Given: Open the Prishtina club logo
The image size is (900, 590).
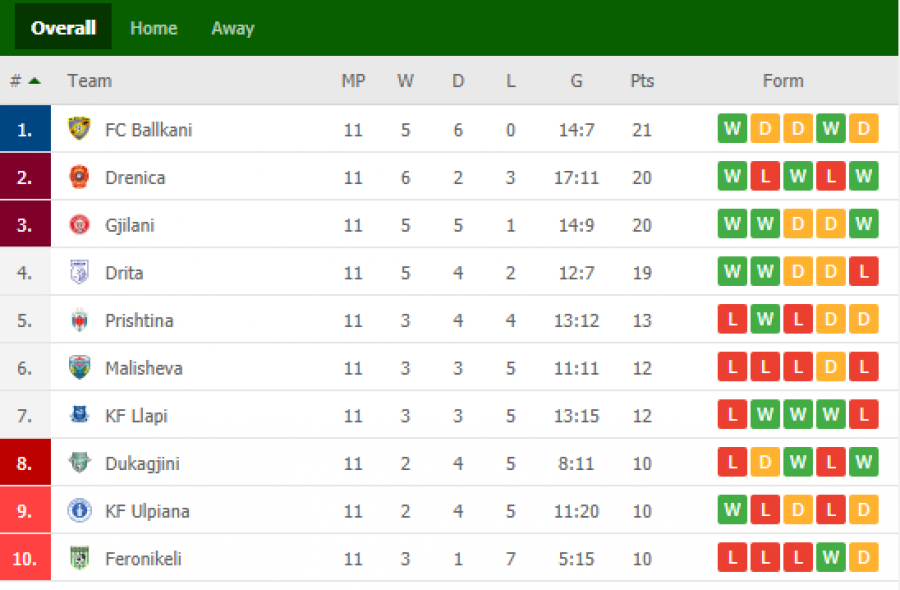Looking at the screenshot, I should 79,320.
